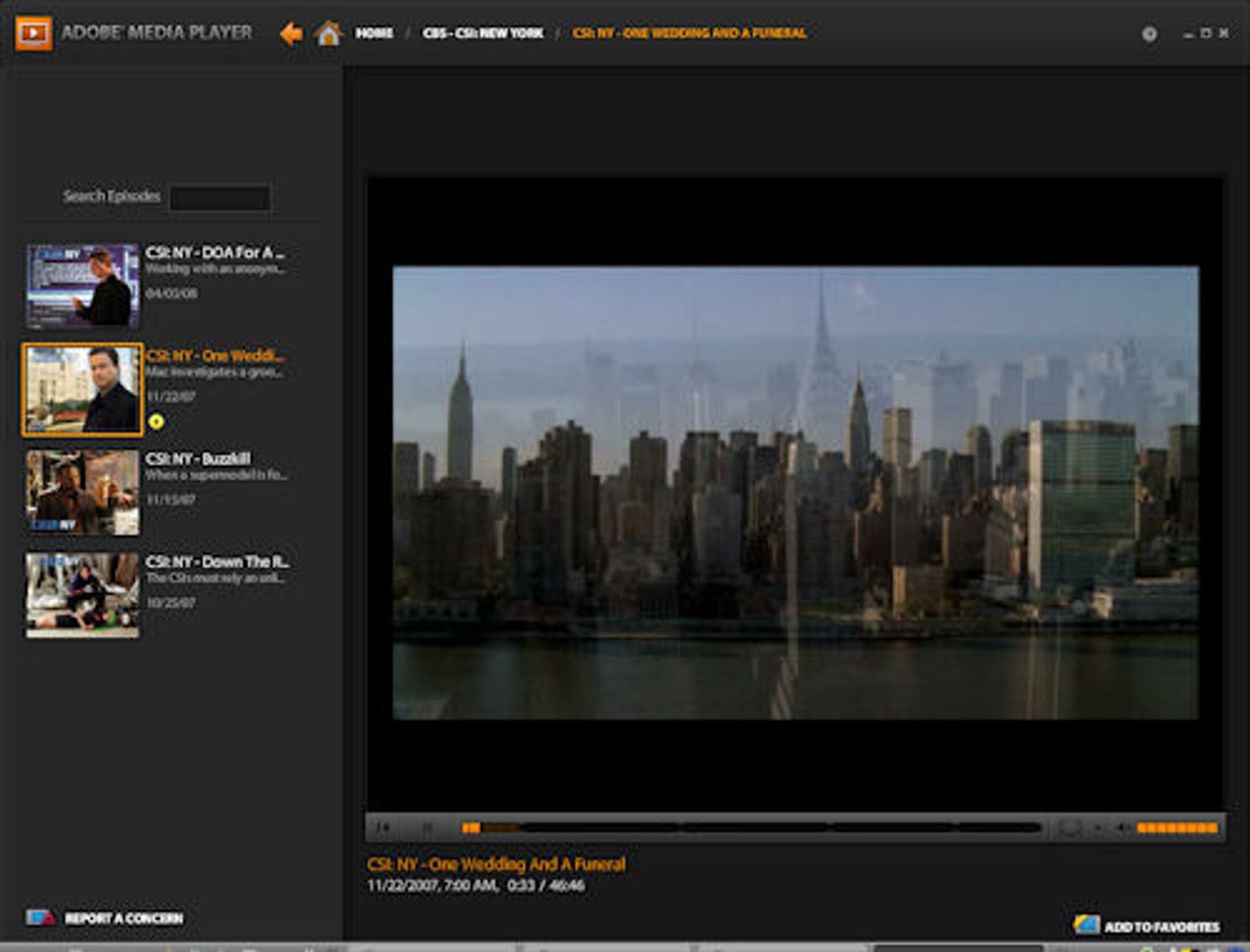Click the date 10/25/07 under Down The R...
1250x952 pixels.
pyautogui.click(x=171, y=603)
